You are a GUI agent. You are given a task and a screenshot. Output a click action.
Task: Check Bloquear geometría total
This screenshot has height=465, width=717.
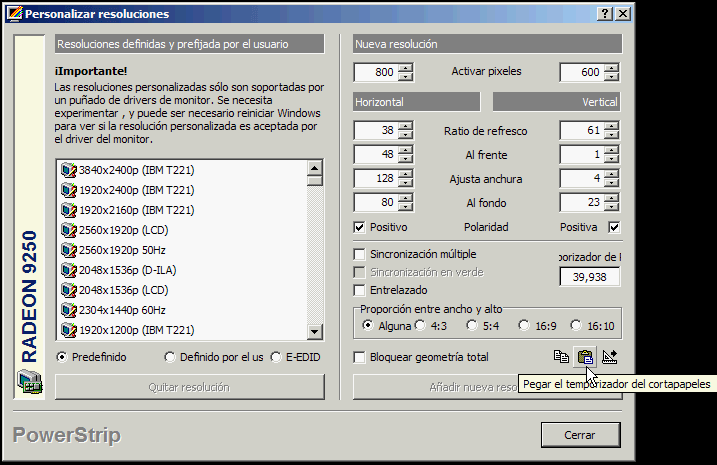[359, 357]
